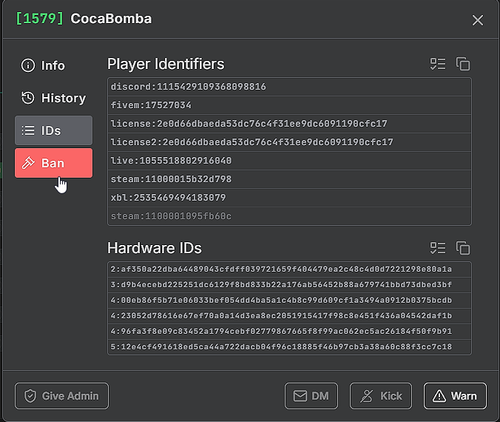Kick the player from server
Viewport: 500px width, 422px height.
tap(381, 396)
